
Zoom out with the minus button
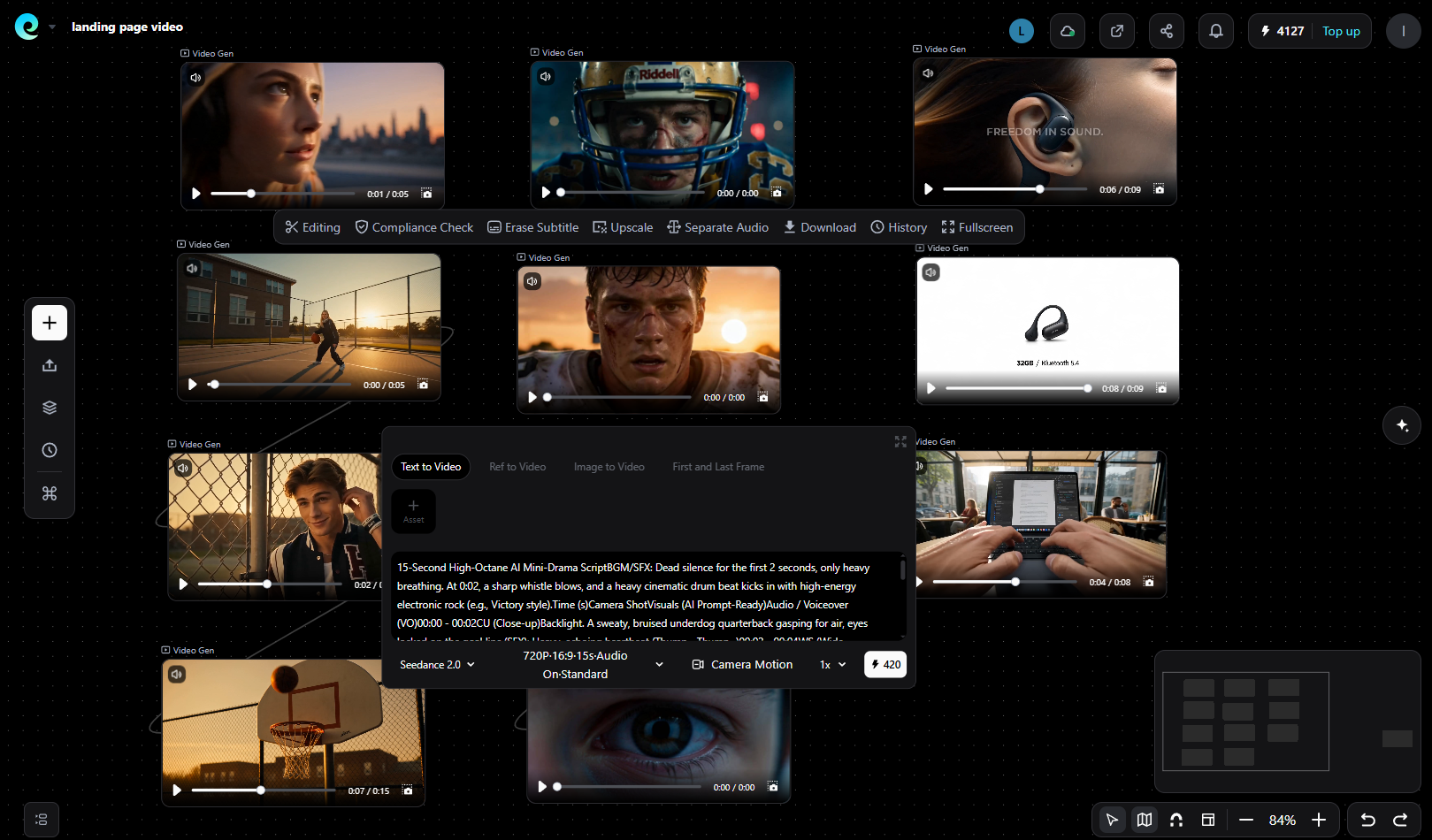tap(1246, 820)
